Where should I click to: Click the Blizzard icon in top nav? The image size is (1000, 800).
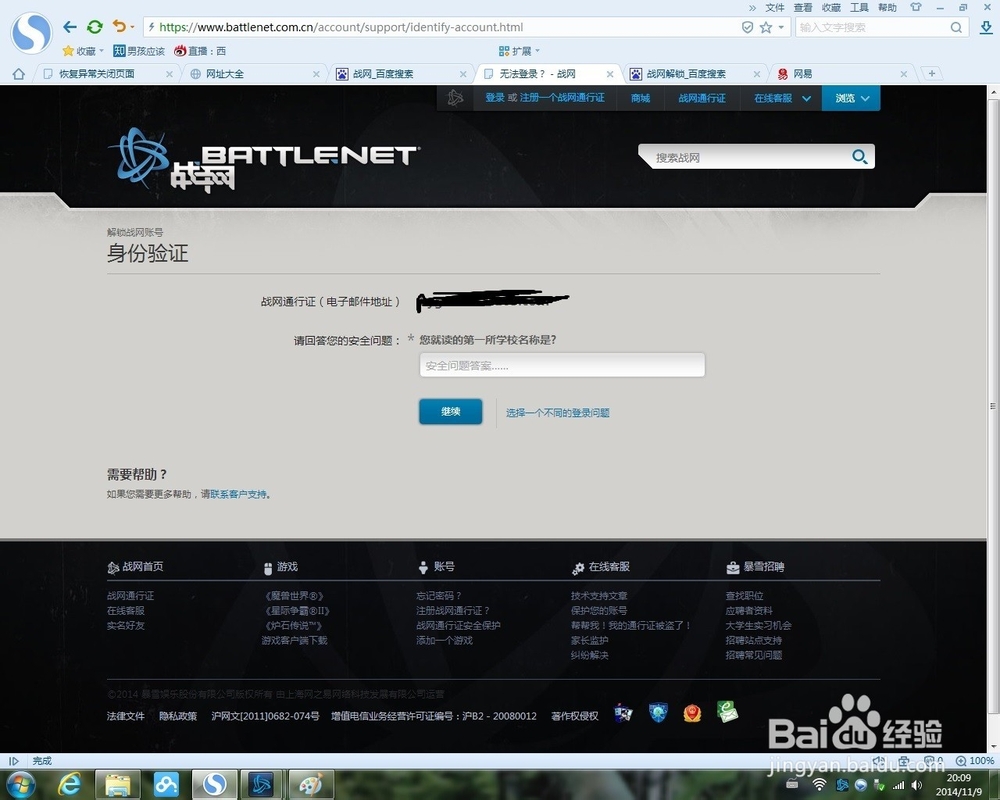[455, 98]
